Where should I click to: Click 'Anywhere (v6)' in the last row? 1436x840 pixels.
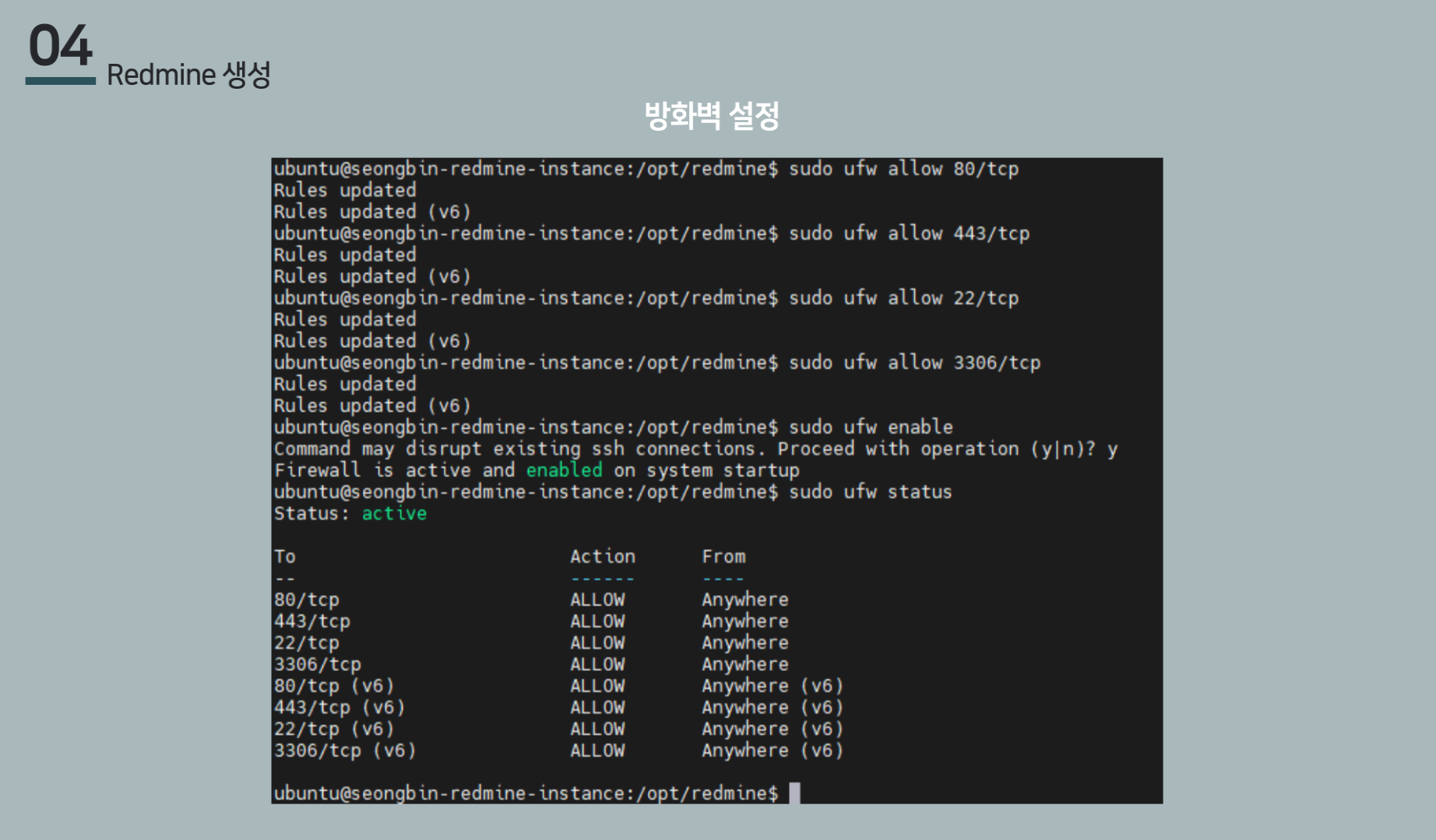point(772,750)
